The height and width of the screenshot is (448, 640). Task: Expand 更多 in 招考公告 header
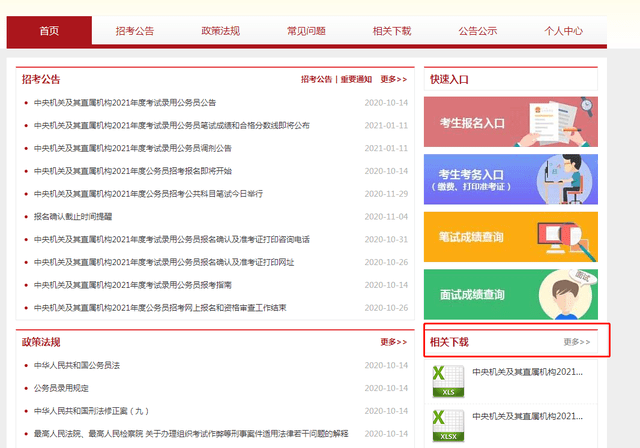tap(393, 79)
